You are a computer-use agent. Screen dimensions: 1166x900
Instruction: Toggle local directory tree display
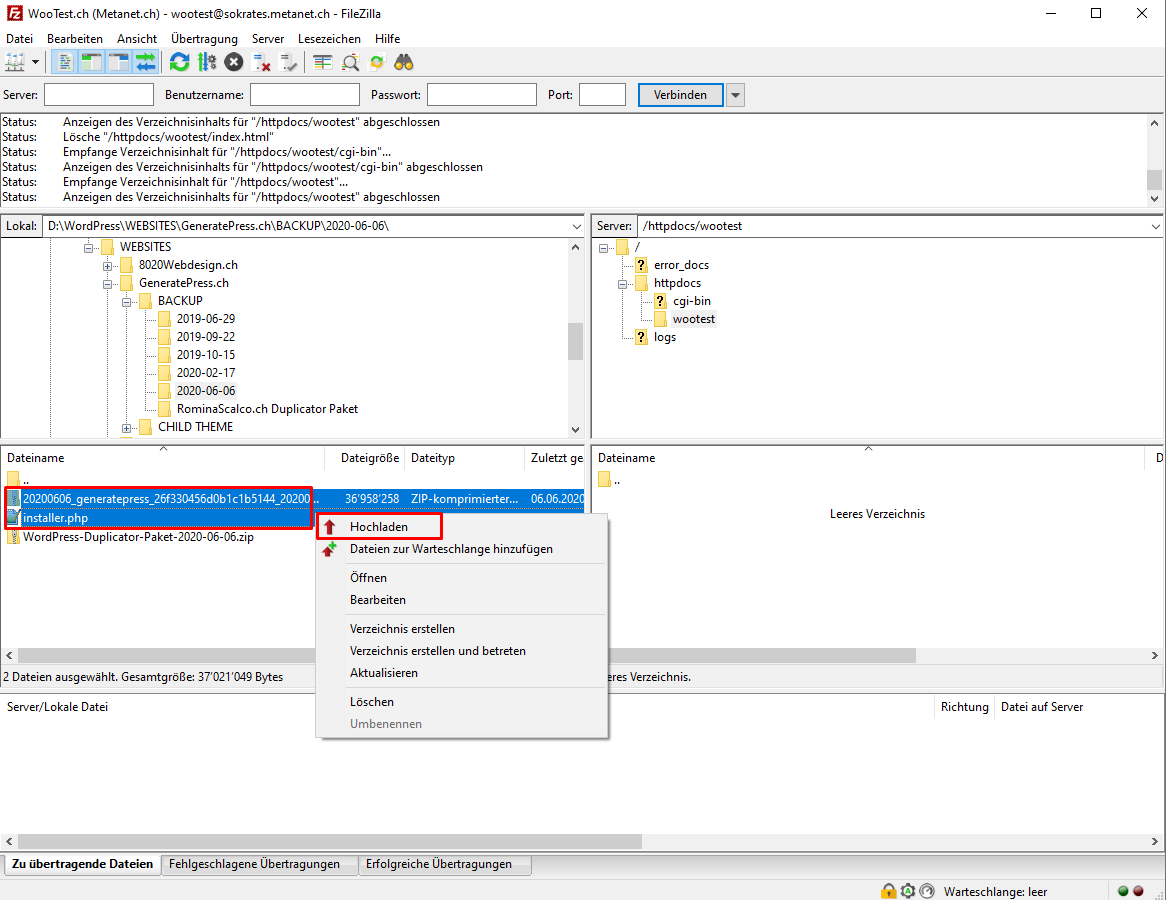pos(92,62)
